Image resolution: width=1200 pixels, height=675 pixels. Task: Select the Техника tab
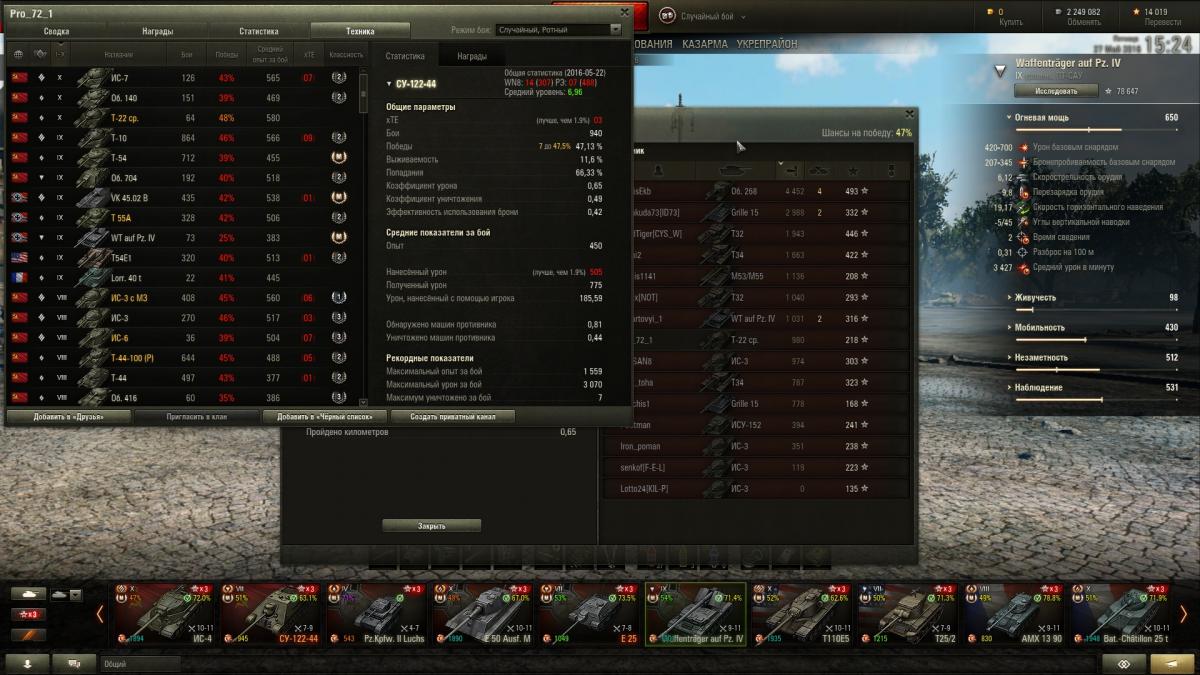coord(360,31)
